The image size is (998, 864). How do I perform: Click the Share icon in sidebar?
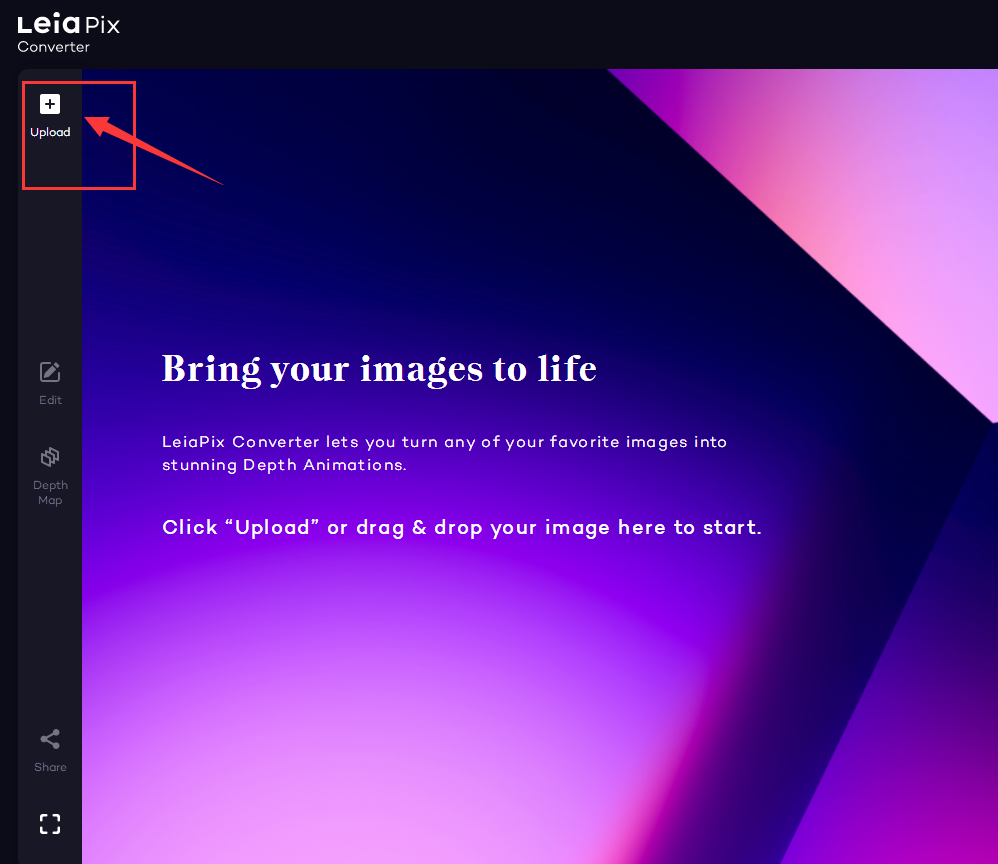pyautogui.click(x=50, y=739)
